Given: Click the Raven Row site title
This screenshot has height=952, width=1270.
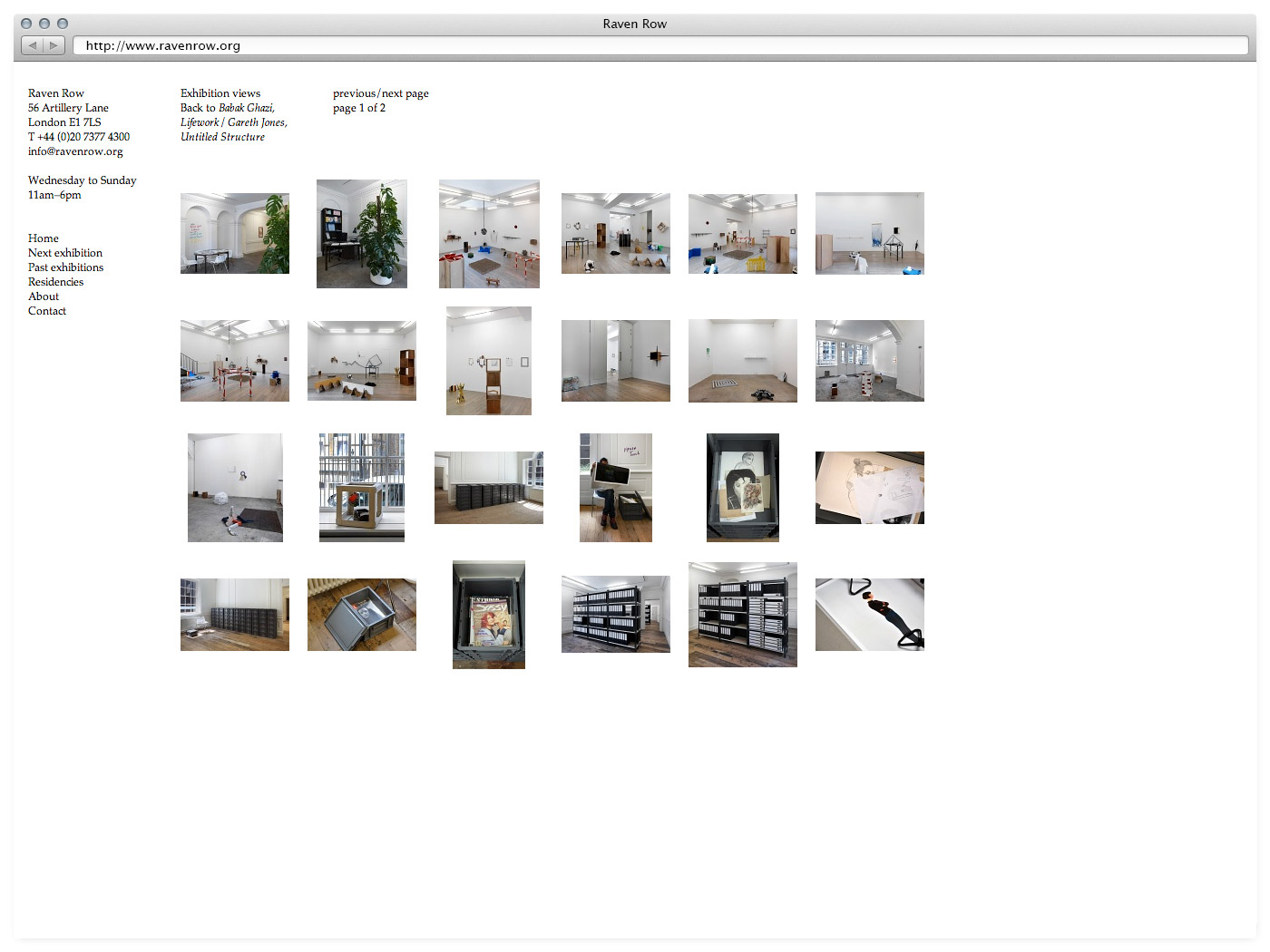Looking at the screenshot, I should (x=55, y=93).
